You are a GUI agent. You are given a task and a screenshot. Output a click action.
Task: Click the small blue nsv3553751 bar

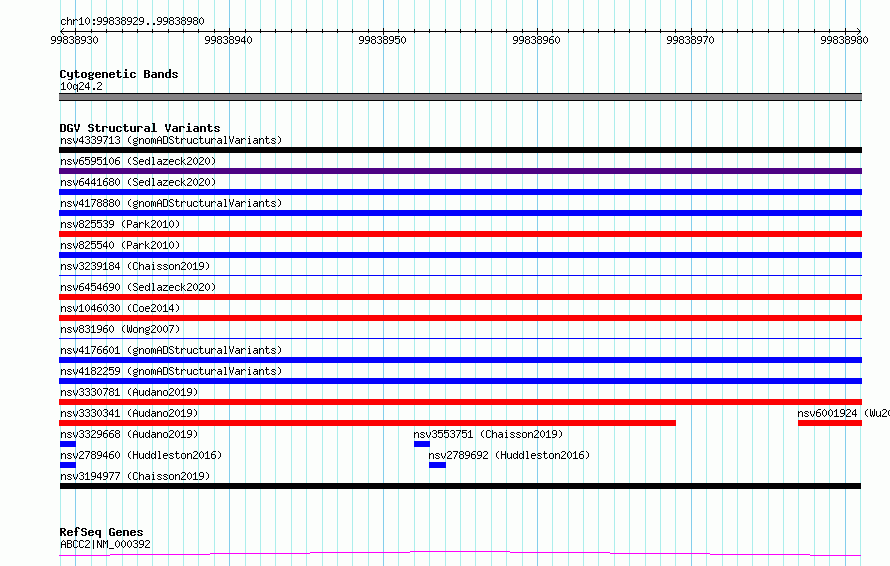(x=422, y=444)
